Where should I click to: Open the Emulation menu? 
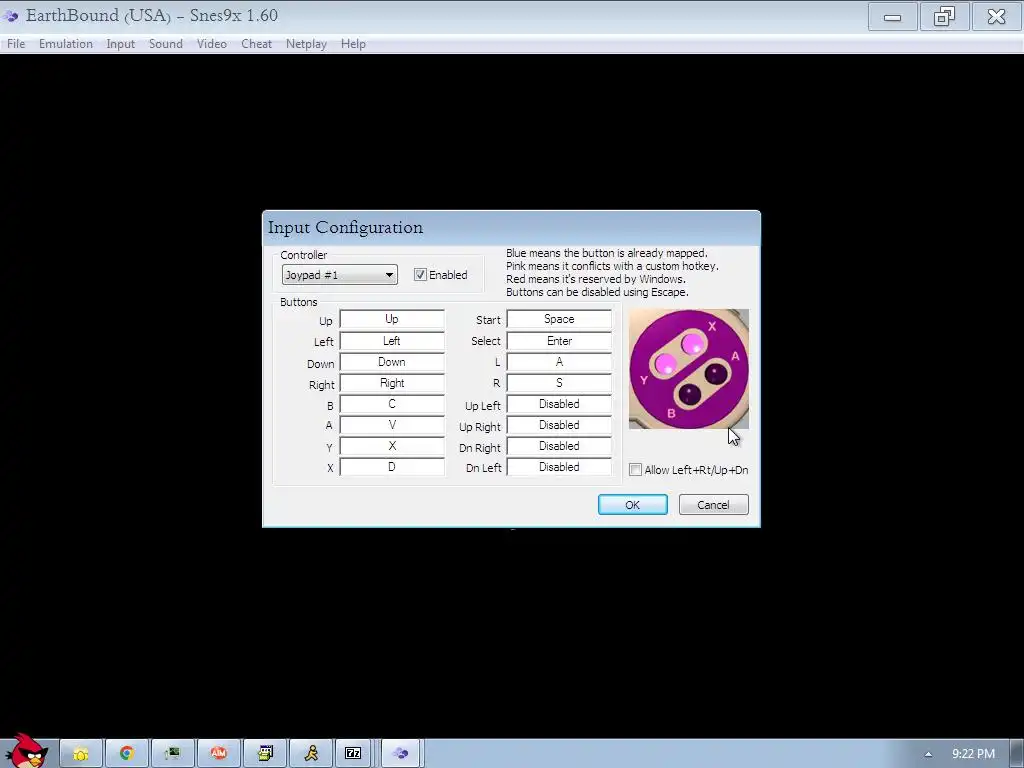point(65,44)
